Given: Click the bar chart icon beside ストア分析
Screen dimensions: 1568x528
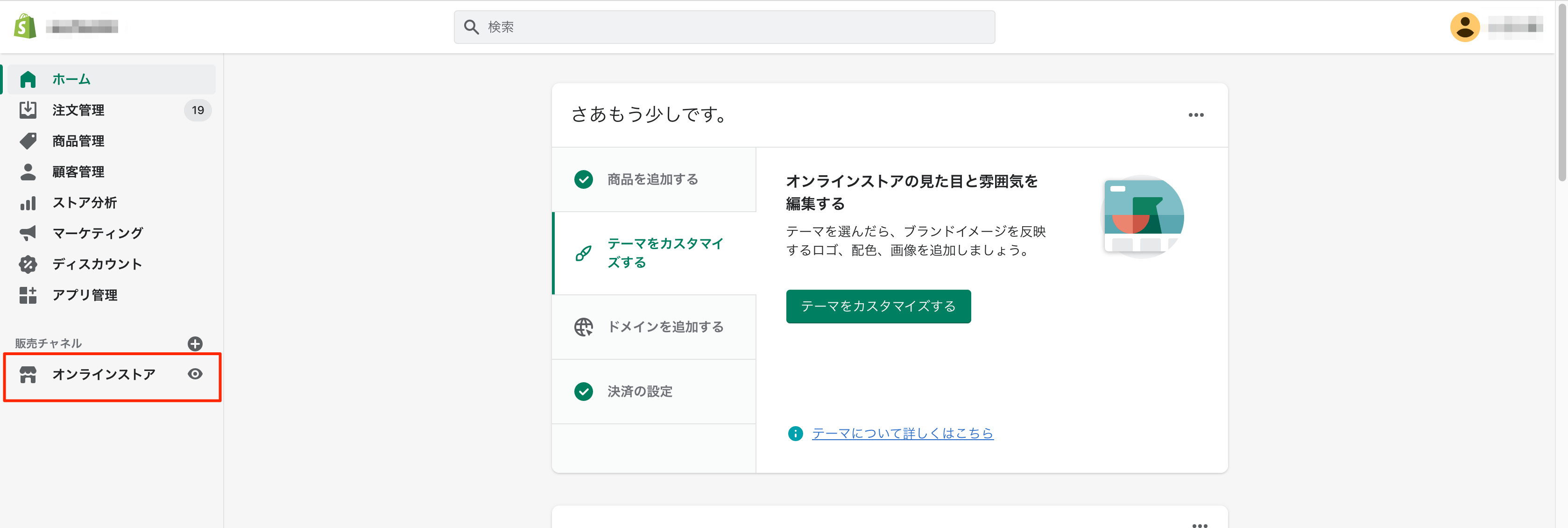Looking at the screenshot, I should point(28,203).
